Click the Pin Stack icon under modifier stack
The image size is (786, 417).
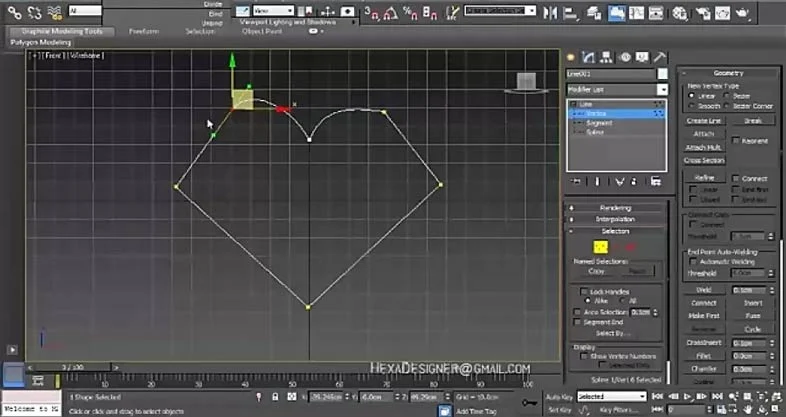click(x=575, y=181)
